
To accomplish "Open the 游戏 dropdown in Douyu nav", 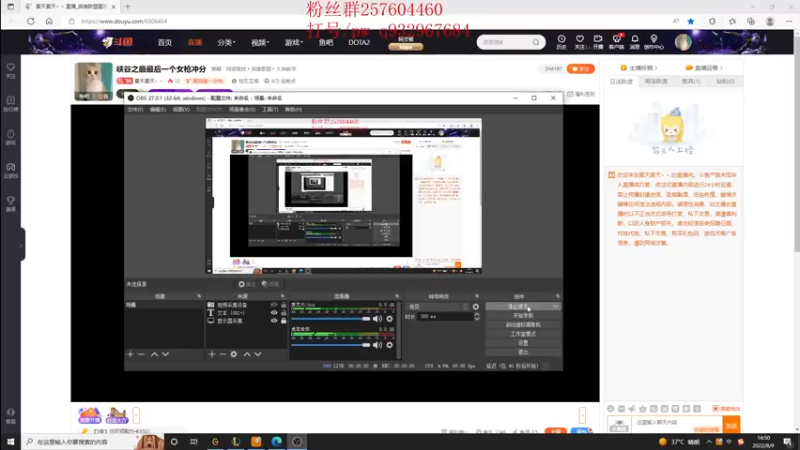I will [x=293, y=42].
